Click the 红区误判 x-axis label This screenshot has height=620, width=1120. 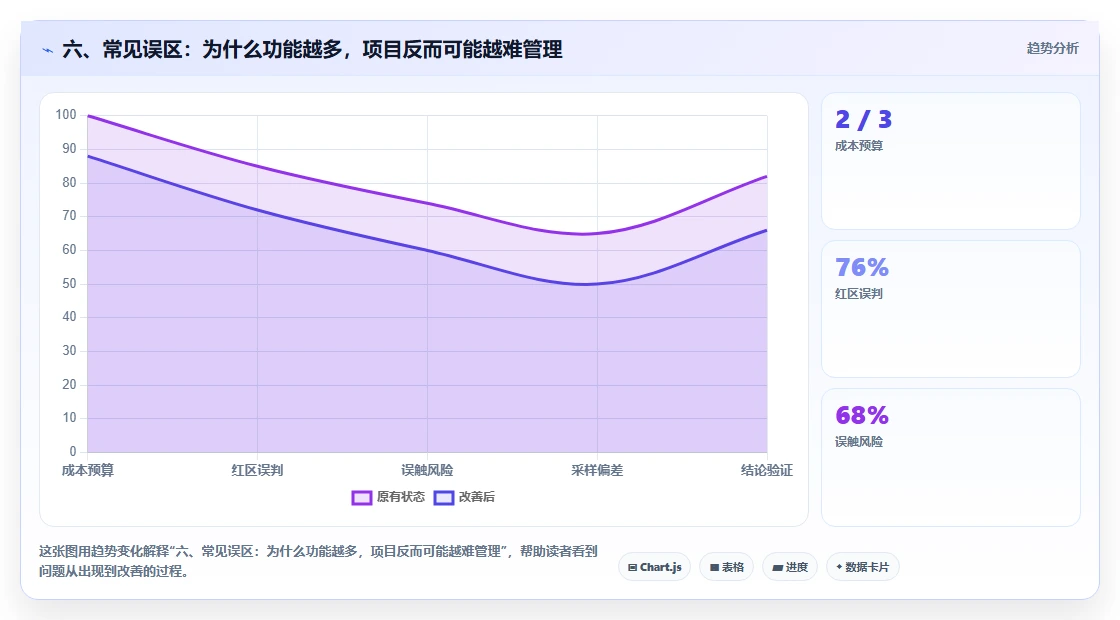[x=257, y=470]
